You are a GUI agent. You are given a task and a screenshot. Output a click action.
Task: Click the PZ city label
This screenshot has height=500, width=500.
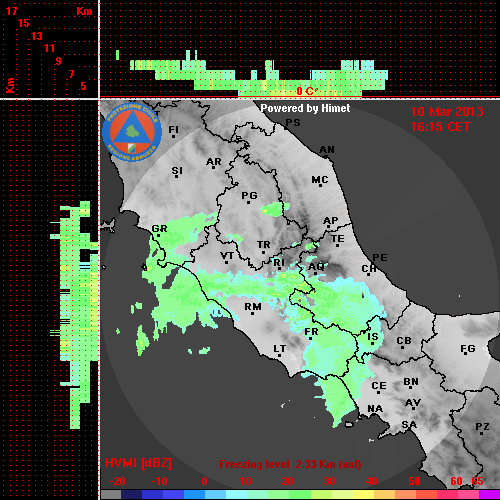tap(482, 427)
